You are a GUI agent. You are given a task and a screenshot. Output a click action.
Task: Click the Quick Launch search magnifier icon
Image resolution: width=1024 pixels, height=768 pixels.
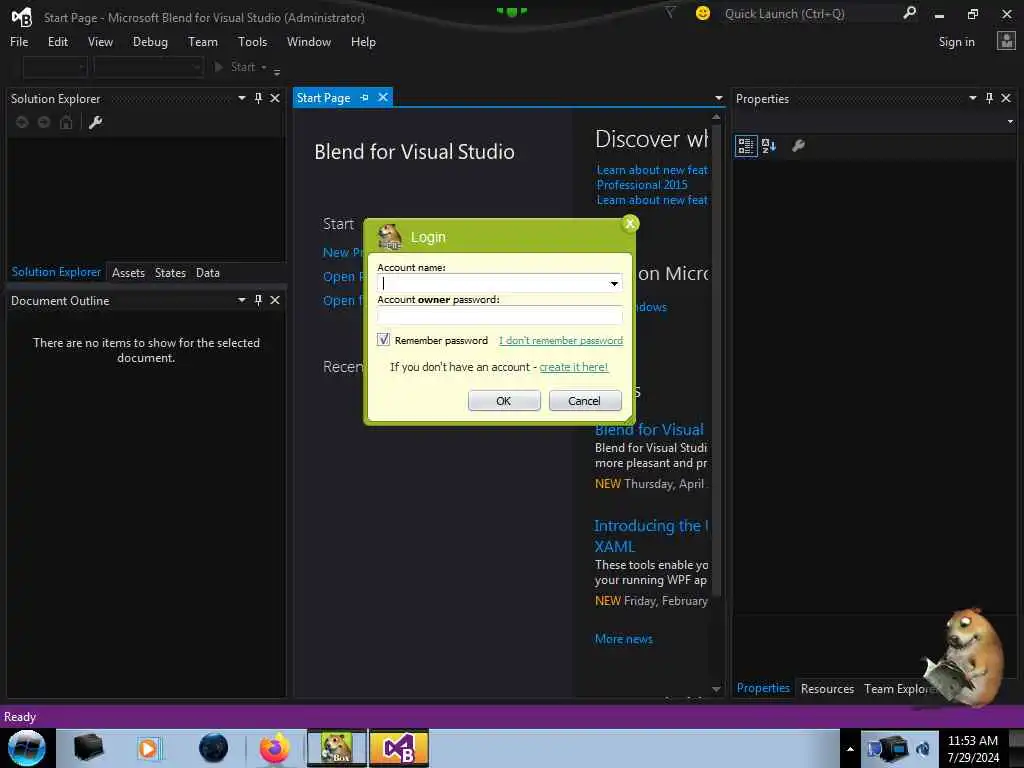909,13
